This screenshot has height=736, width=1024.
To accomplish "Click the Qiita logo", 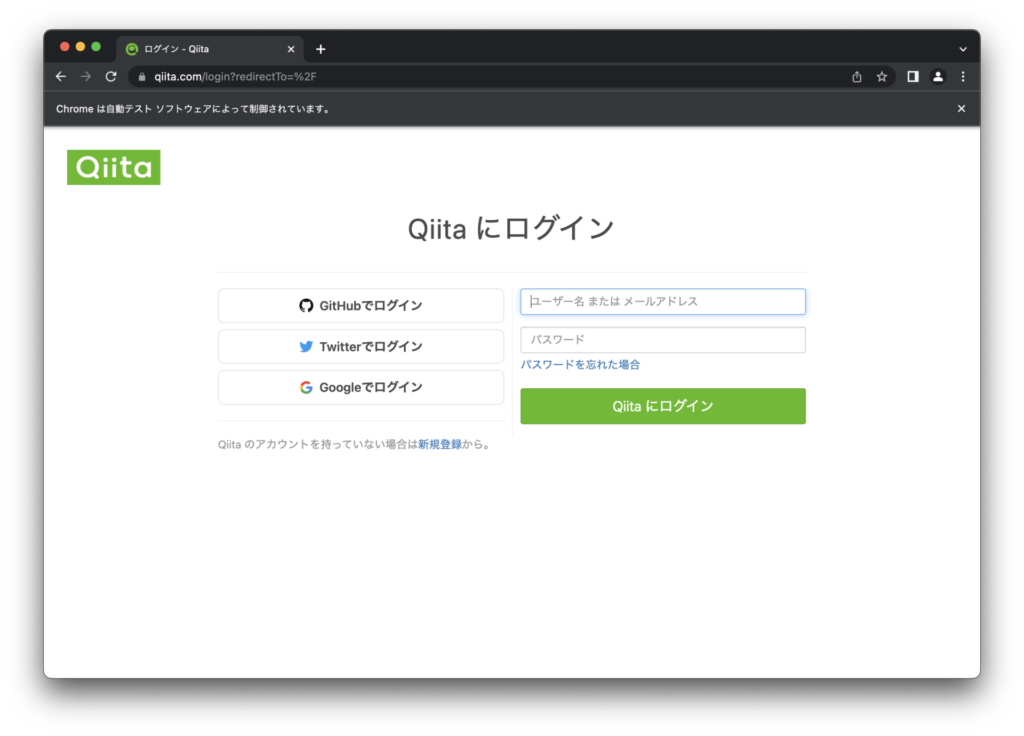I will (114, 167).
